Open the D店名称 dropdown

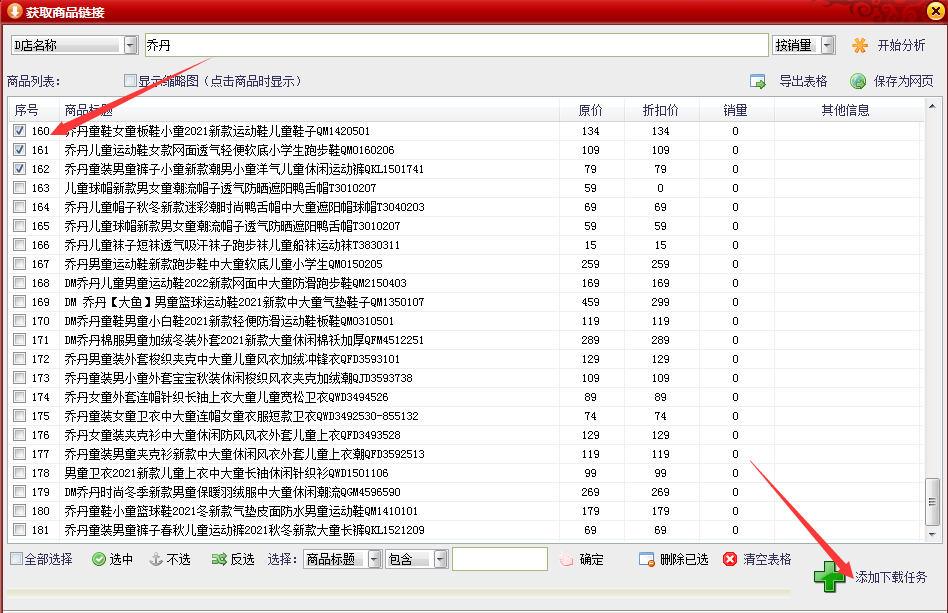coord(131,45)
